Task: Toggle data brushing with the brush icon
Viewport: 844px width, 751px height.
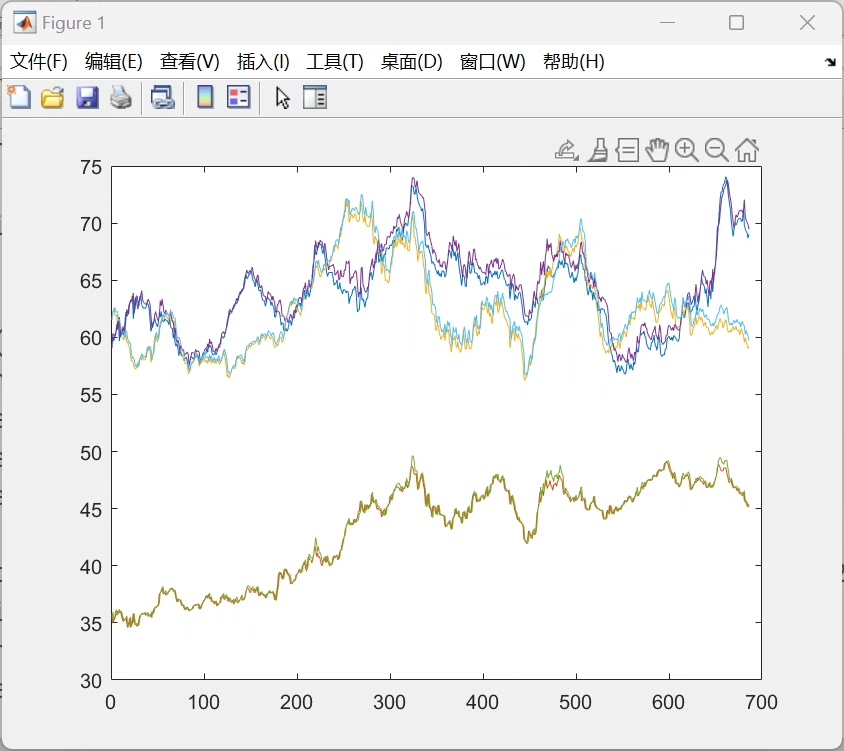Action: (x=598, y=150)
